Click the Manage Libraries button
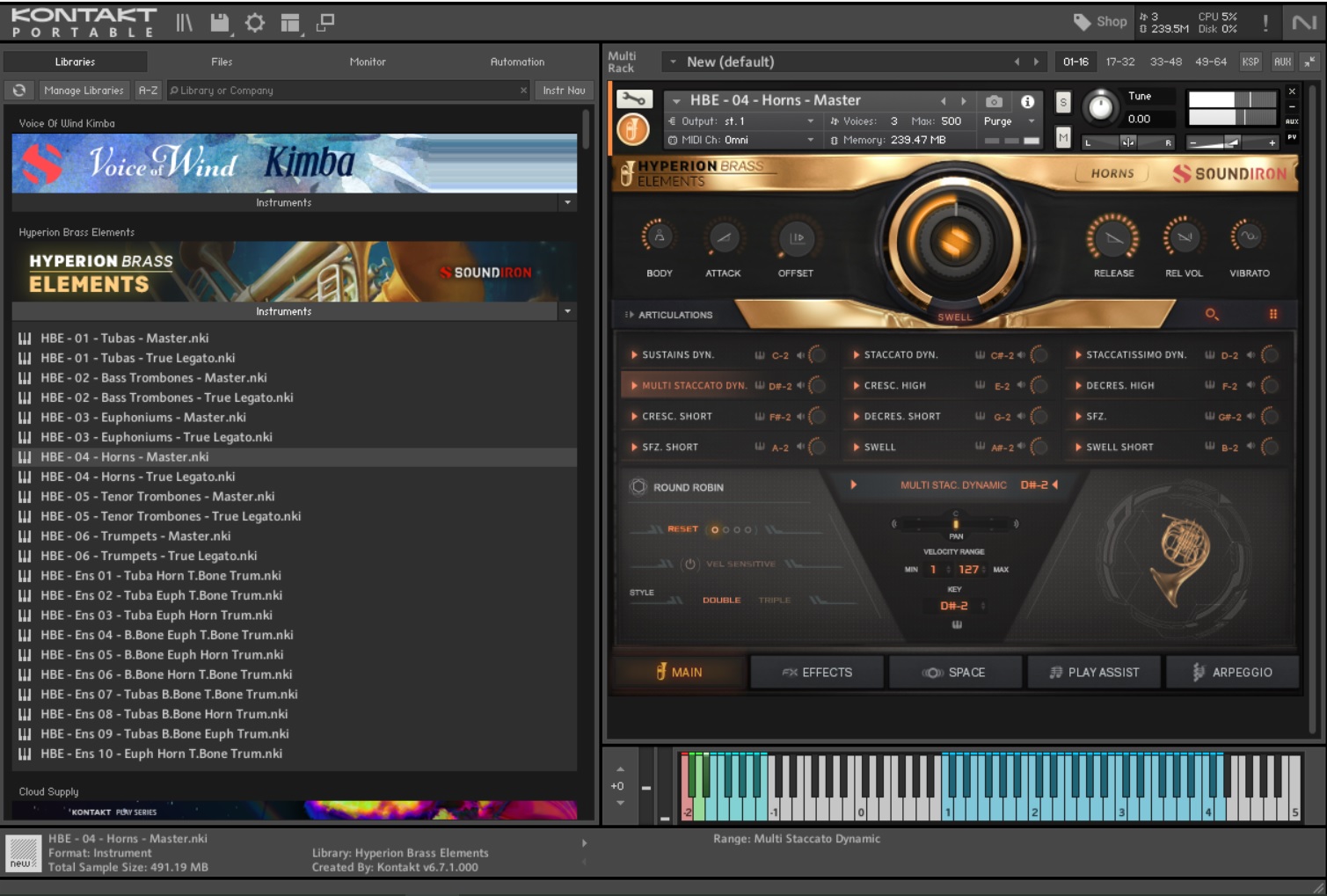 tap(84, 90)
